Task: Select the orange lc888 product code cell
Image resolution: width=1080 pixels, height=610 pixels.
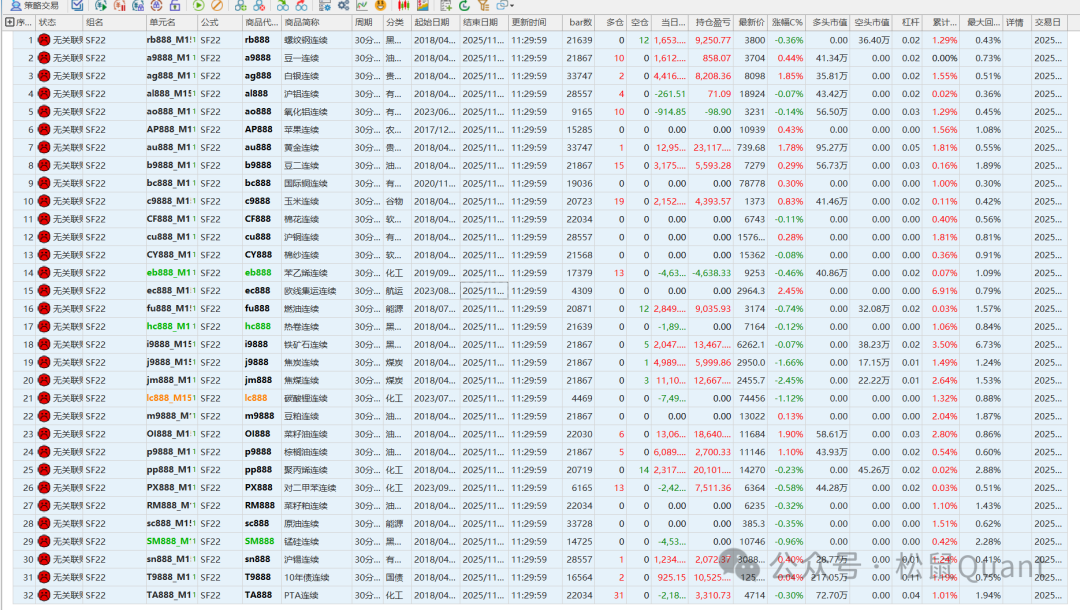Action: click(257, 398)
